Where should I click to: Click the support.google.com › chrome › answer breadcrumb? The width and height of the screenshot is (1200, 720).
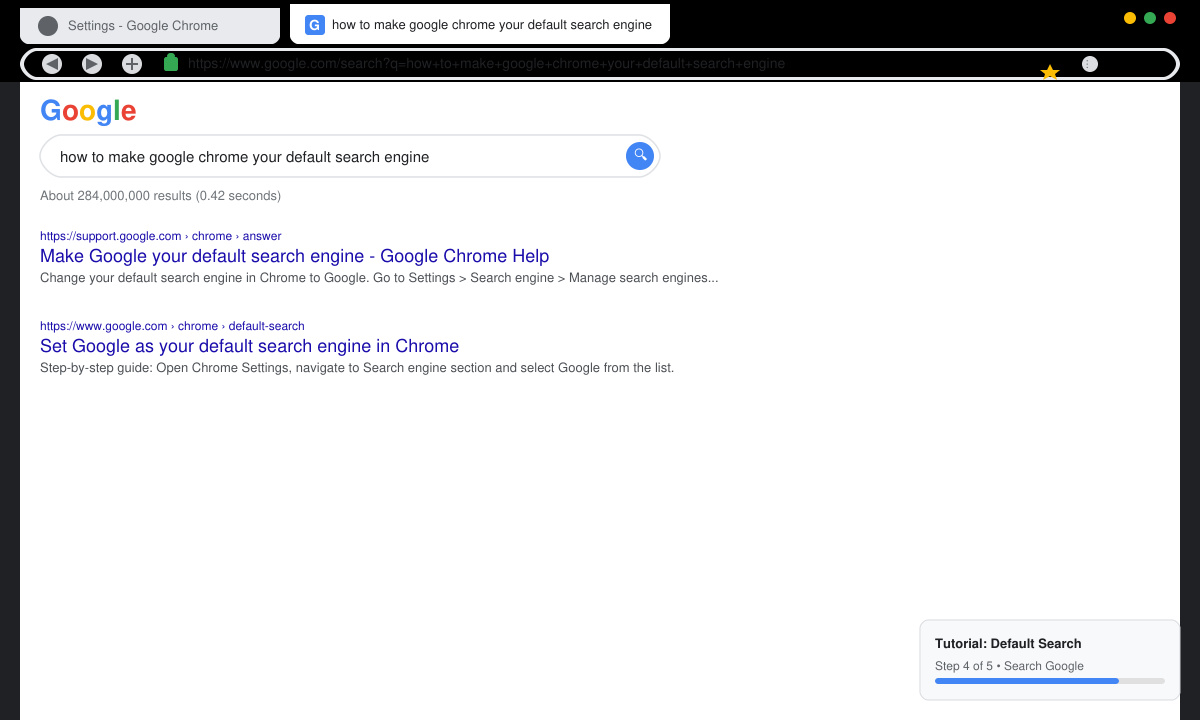pos(161,236)
